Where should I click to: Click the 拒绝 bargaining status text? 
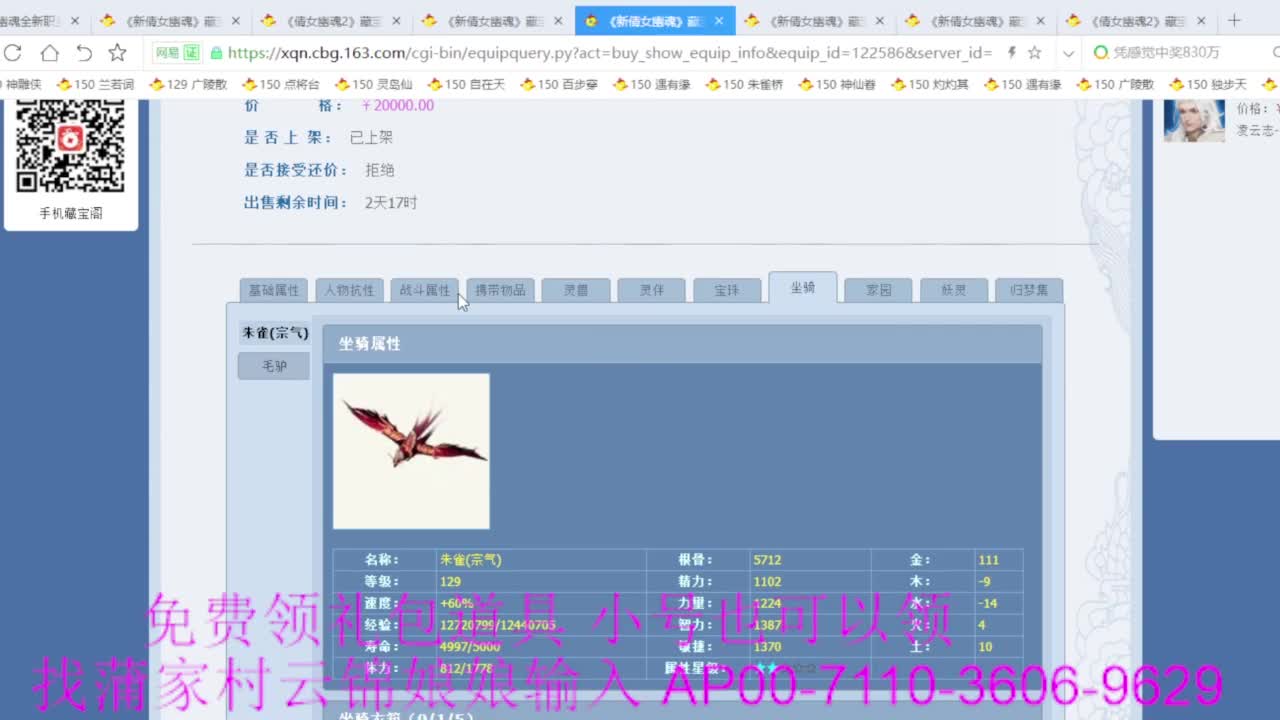tap(380, 170)
